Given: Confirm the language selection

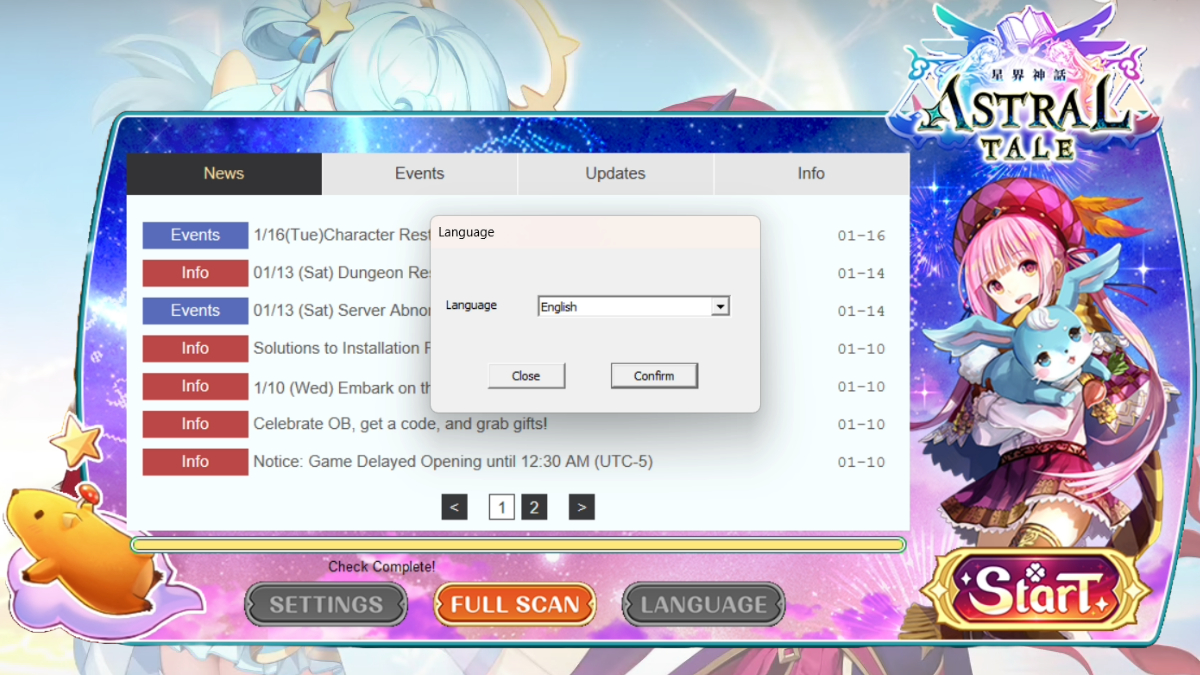Looking at the screenshot, I should (654, 375).
